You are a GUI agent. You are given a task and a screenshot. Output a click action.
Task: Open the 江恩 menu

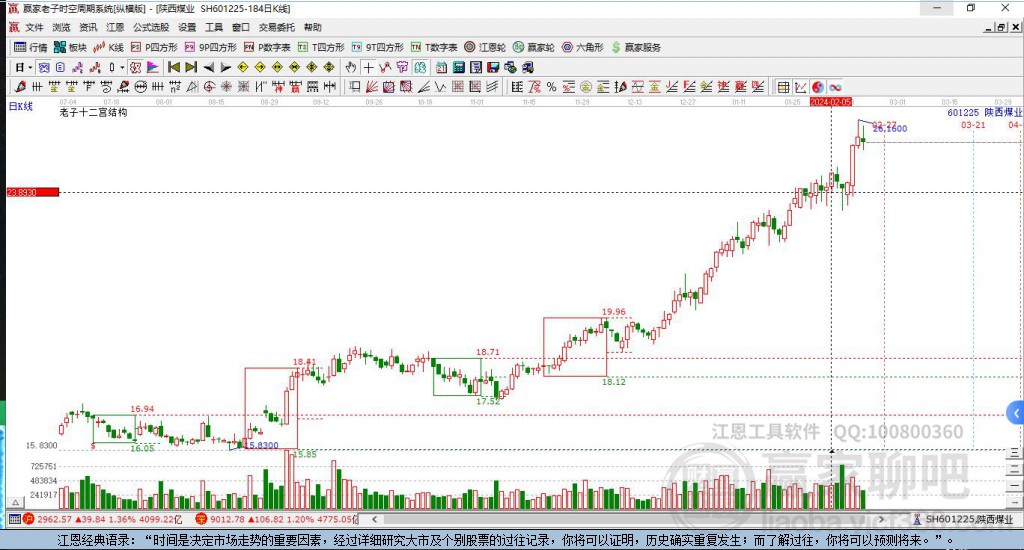[x=115, y=27]
